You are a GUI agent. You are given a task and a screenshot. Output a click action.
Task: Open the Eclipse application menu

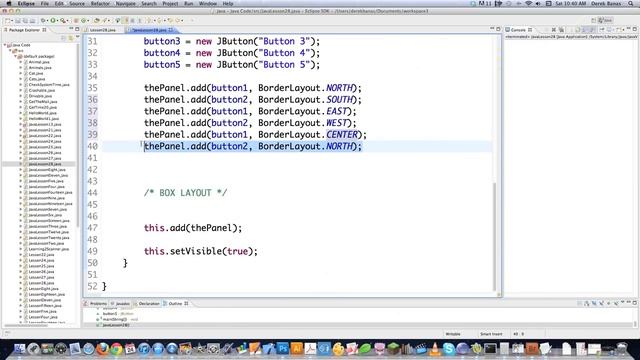click(x=26, y=3)
